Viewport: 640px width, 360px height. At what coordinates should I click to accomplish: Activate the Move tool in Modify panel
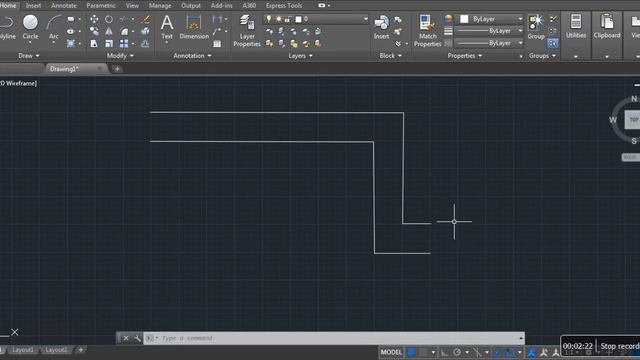coord(94,19)
